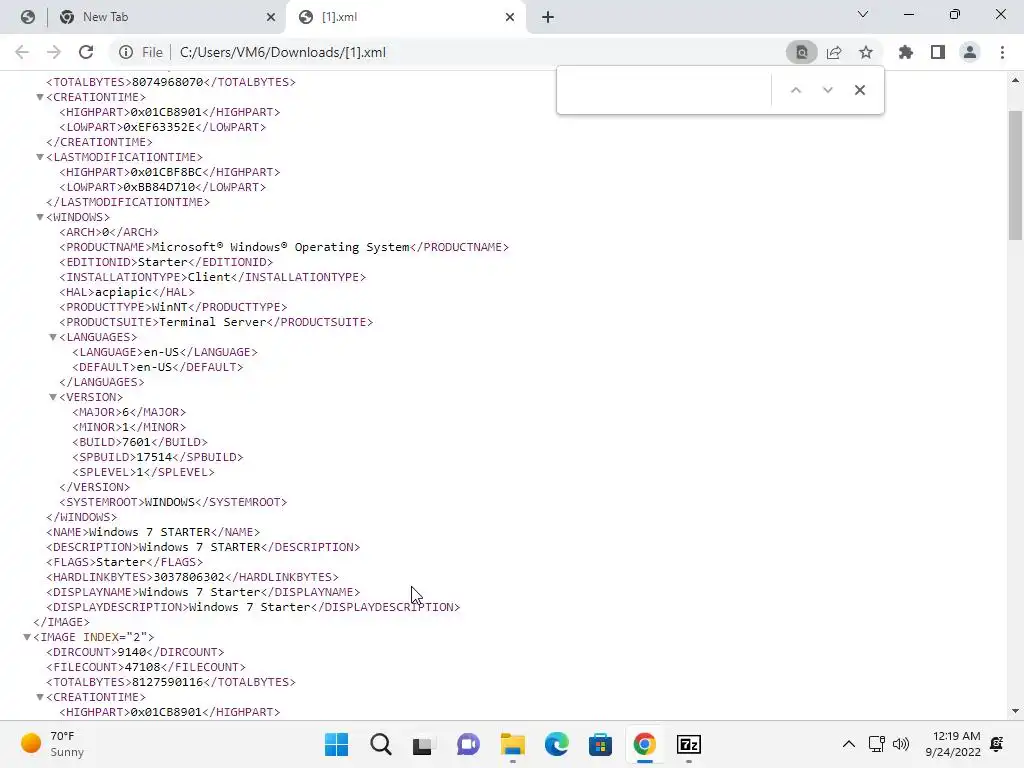1024x768 pixels.
Task: Click the find-in-page text field
Action: click(665, 90)
